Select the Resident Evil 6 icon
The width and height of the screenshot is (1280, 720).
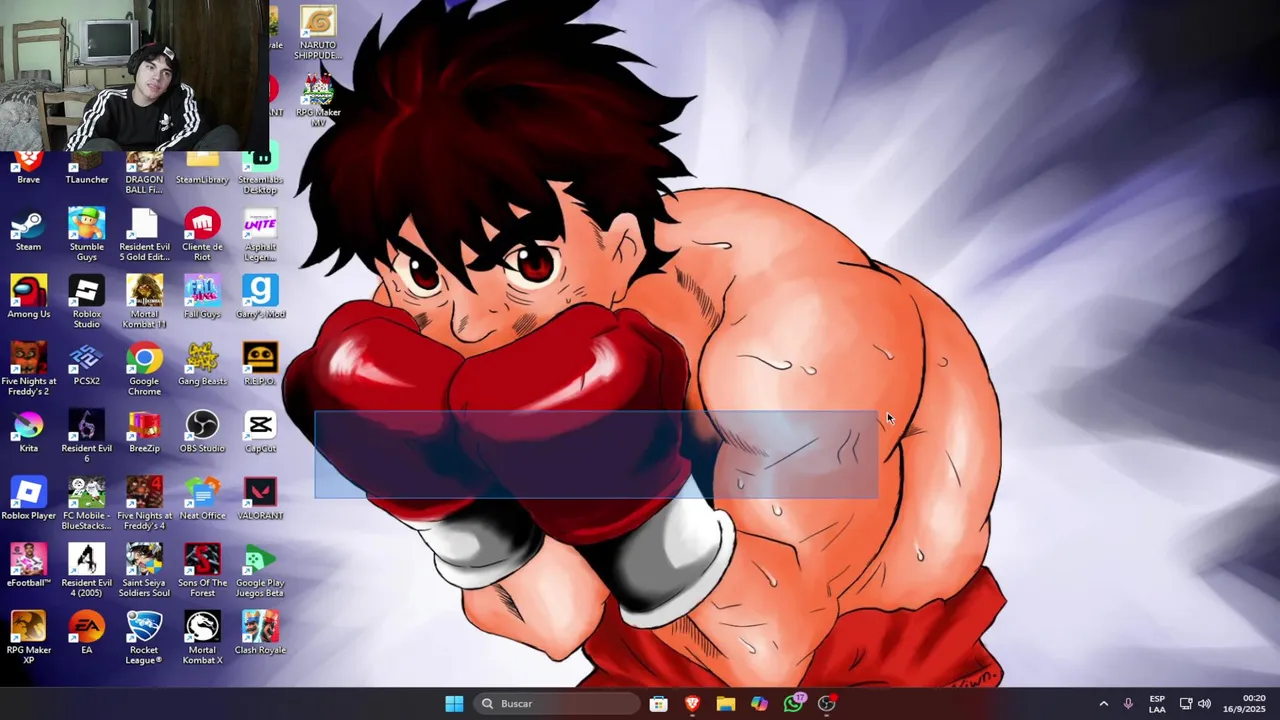coord(87,435)
